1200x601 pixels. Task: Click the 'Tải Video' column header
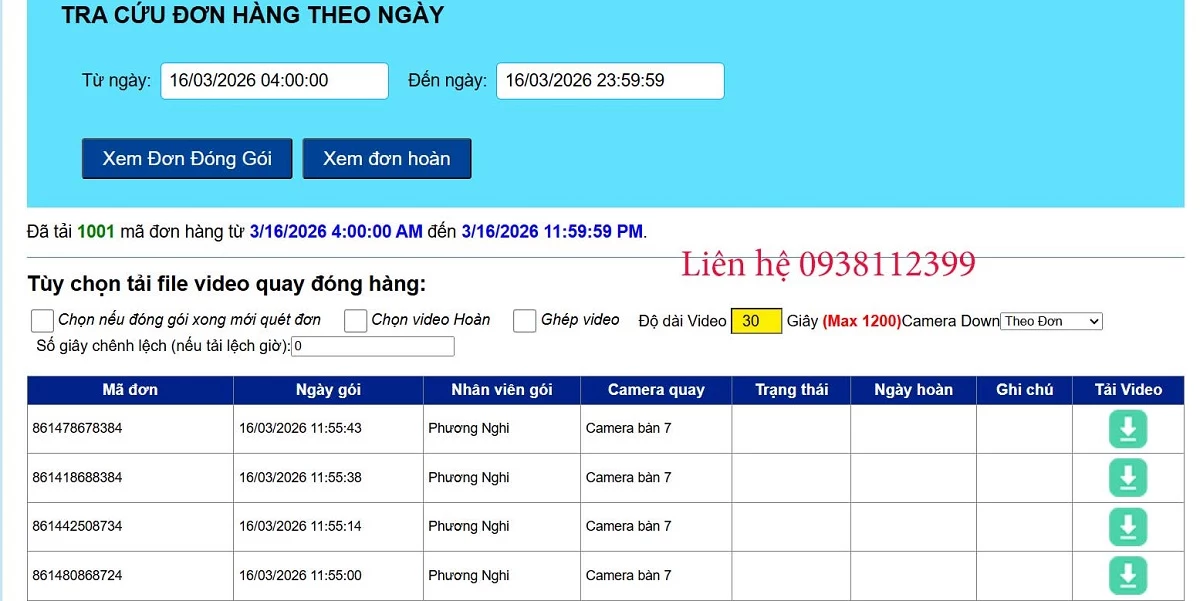(1128, 390)
